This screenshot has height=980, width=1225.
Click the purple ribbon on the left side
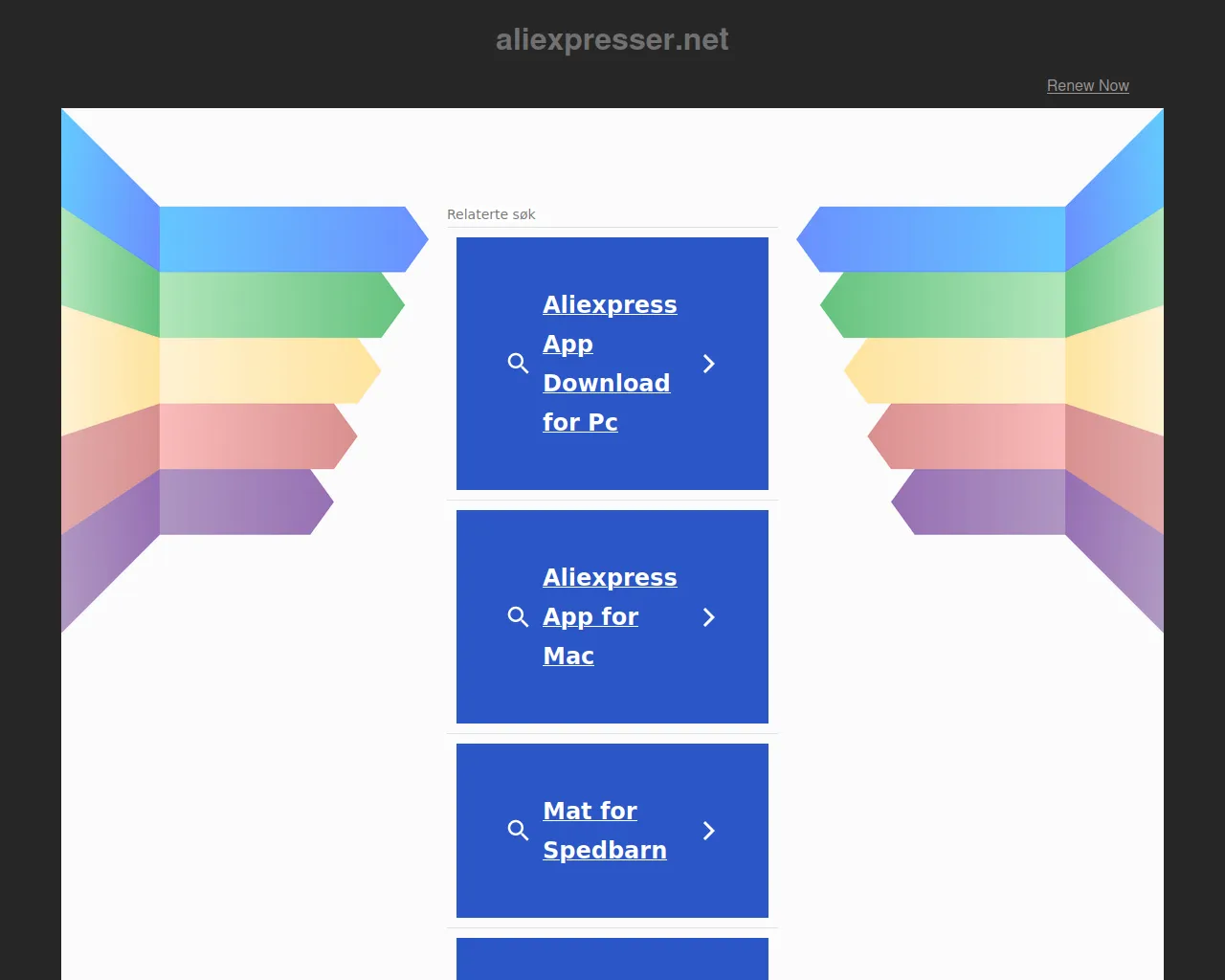coord(239,501)
